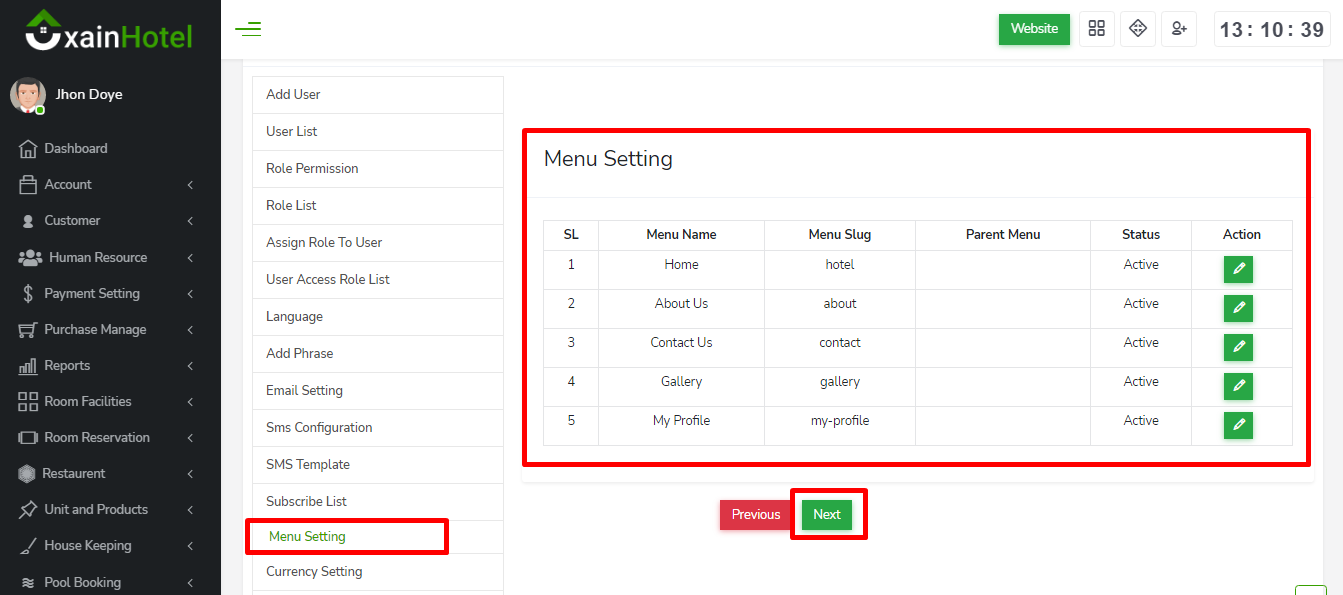Open Dashboard from the sidebar

(x=75, y=149)
